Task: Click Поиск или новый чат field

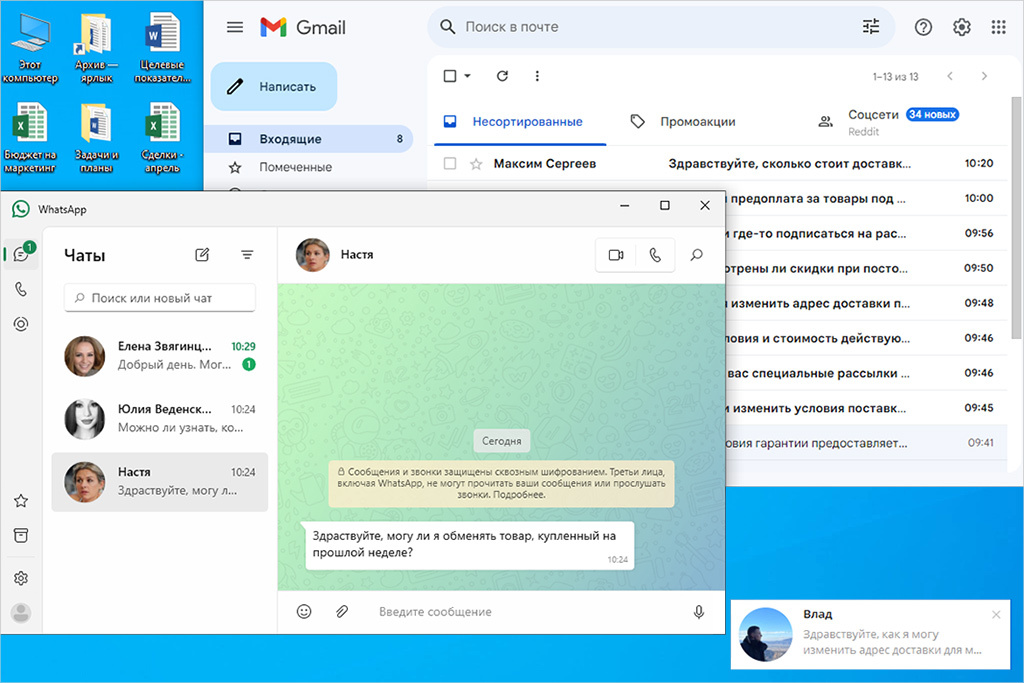Action: coord(159,298)
